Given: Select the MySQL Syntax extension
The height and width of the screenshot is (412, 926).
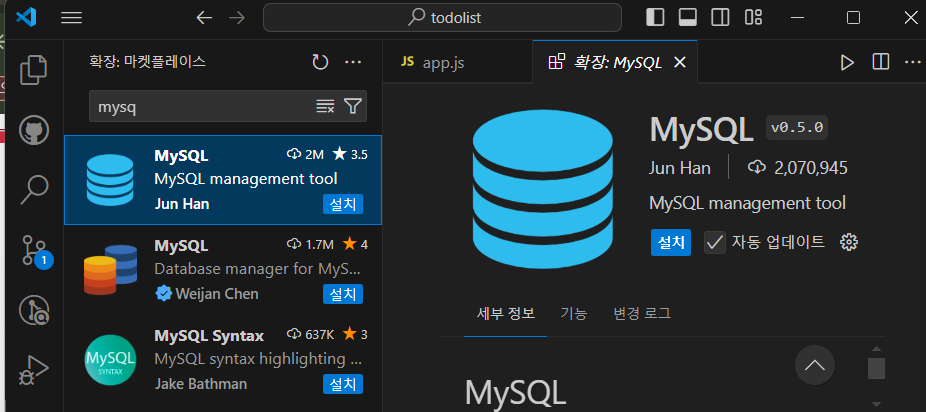Looking at the screenshot, I should [x=223, y=360].
